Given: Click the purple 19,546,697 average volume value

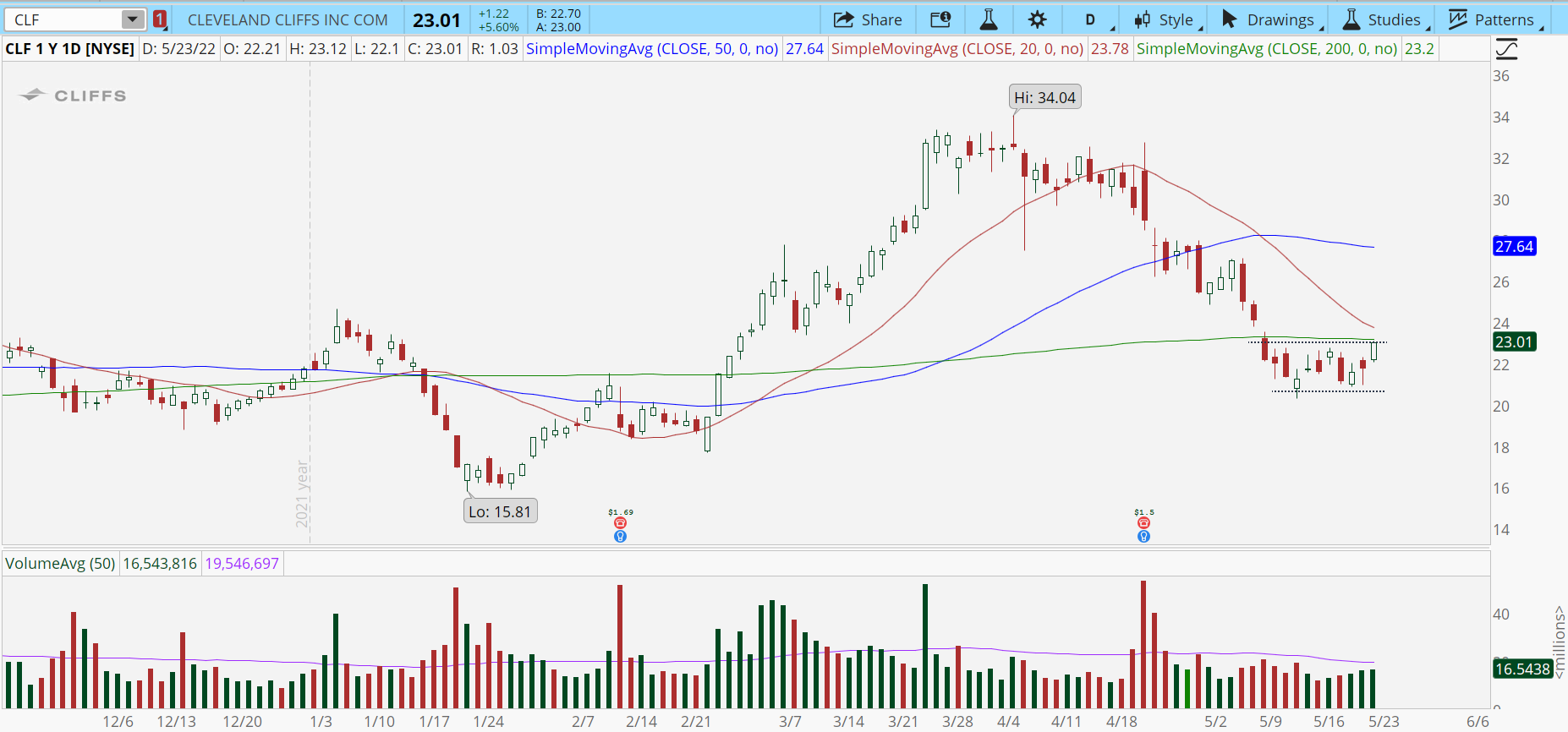Looking at the screenshot, I should click(x=242, y=564).
